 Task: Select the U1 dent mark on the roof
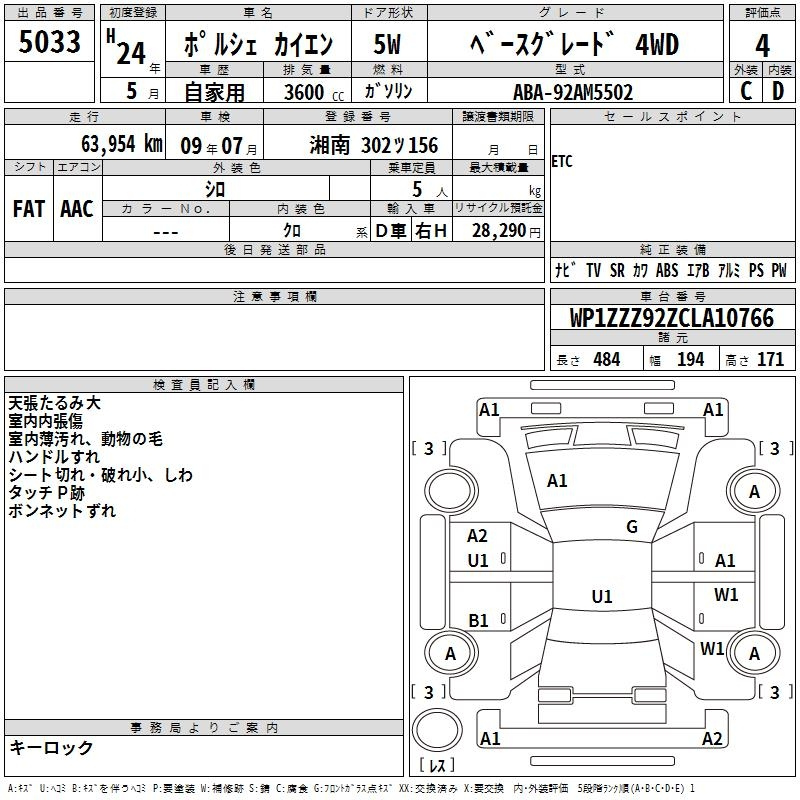coord(601,597)
